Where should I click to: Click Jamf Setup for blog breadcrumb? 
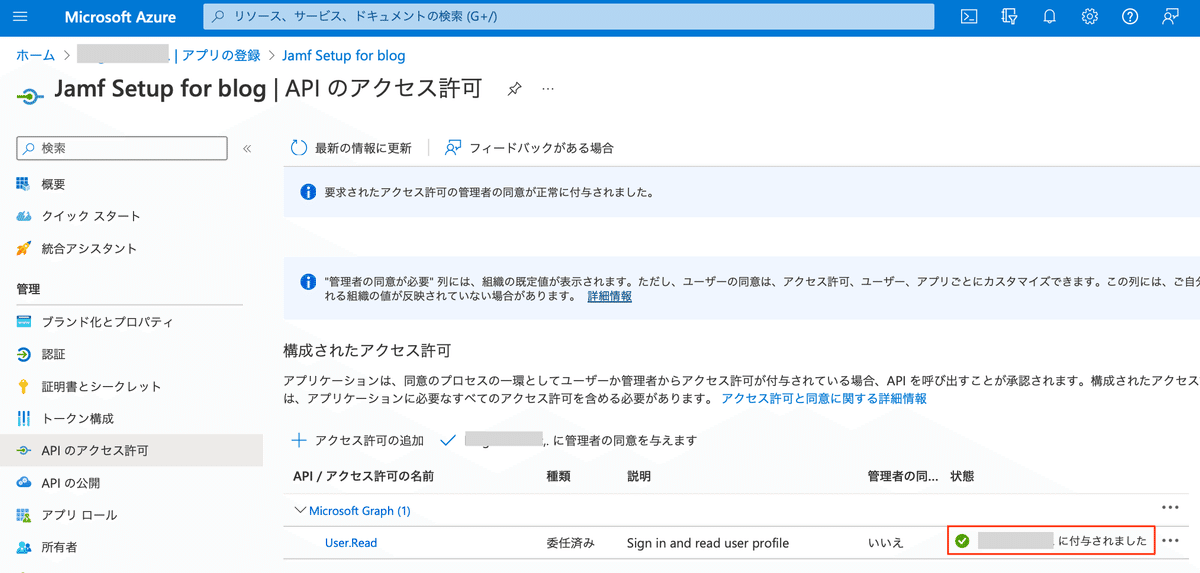(344, 55)
